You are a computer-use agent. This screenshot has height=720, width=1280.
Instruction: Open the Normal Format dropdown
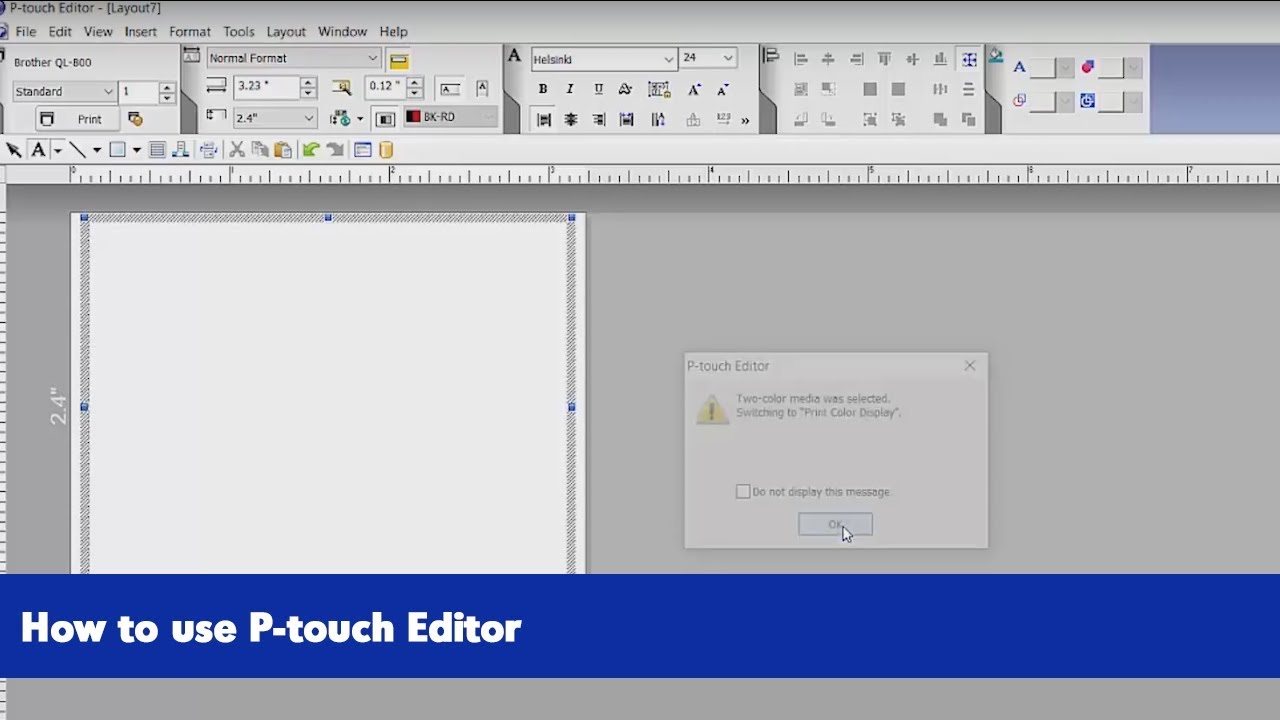tap(293, 58)
